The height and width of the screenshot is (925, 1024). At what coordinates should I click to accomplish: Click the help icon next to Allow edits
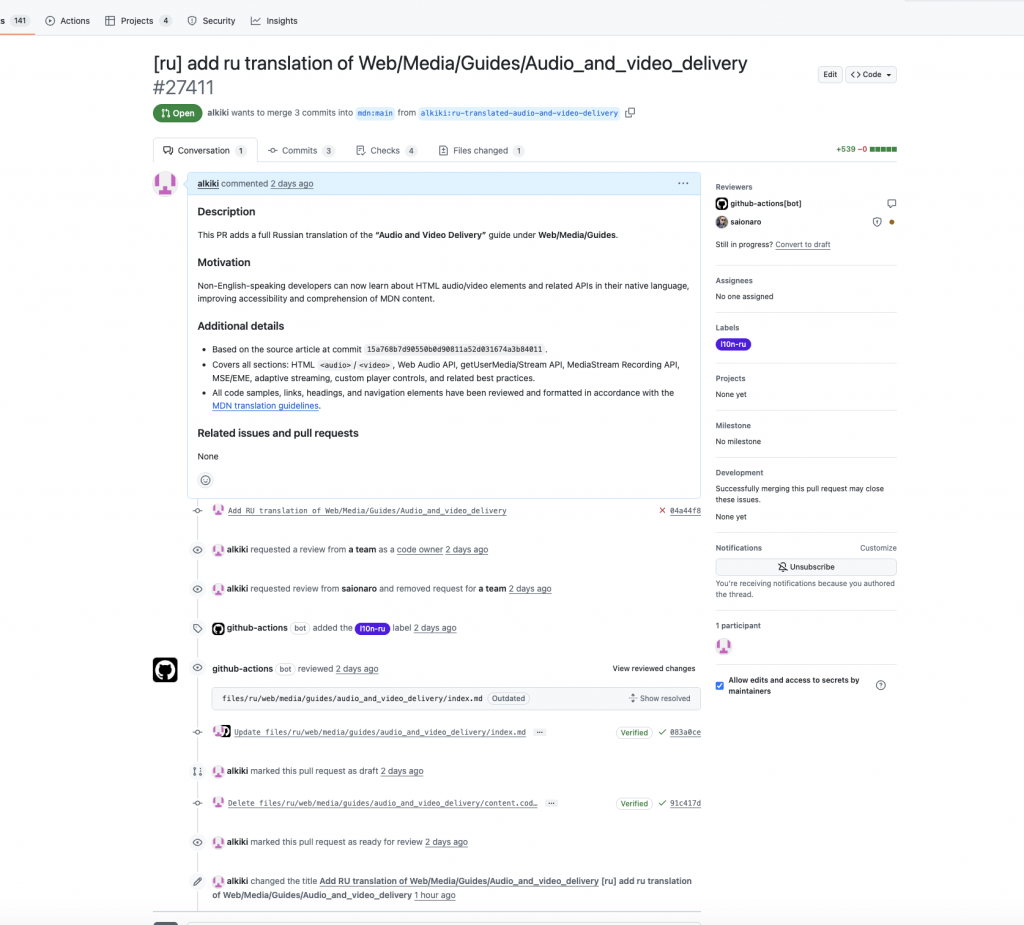881,685
